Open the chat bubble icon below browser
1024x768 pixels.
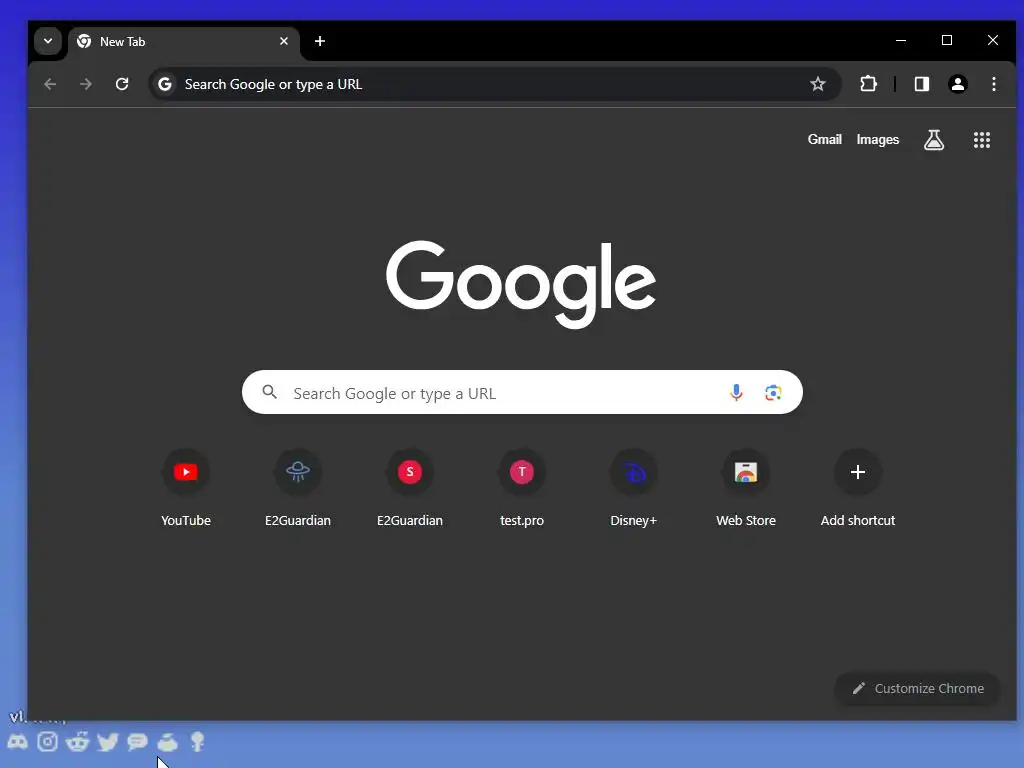pyautogui.click(x=137, y=742)
